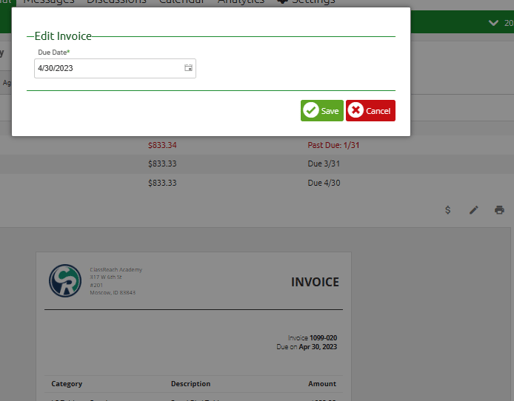
Task: Select the Due 4/30 invoice row
Action: (x=257, y=183)
